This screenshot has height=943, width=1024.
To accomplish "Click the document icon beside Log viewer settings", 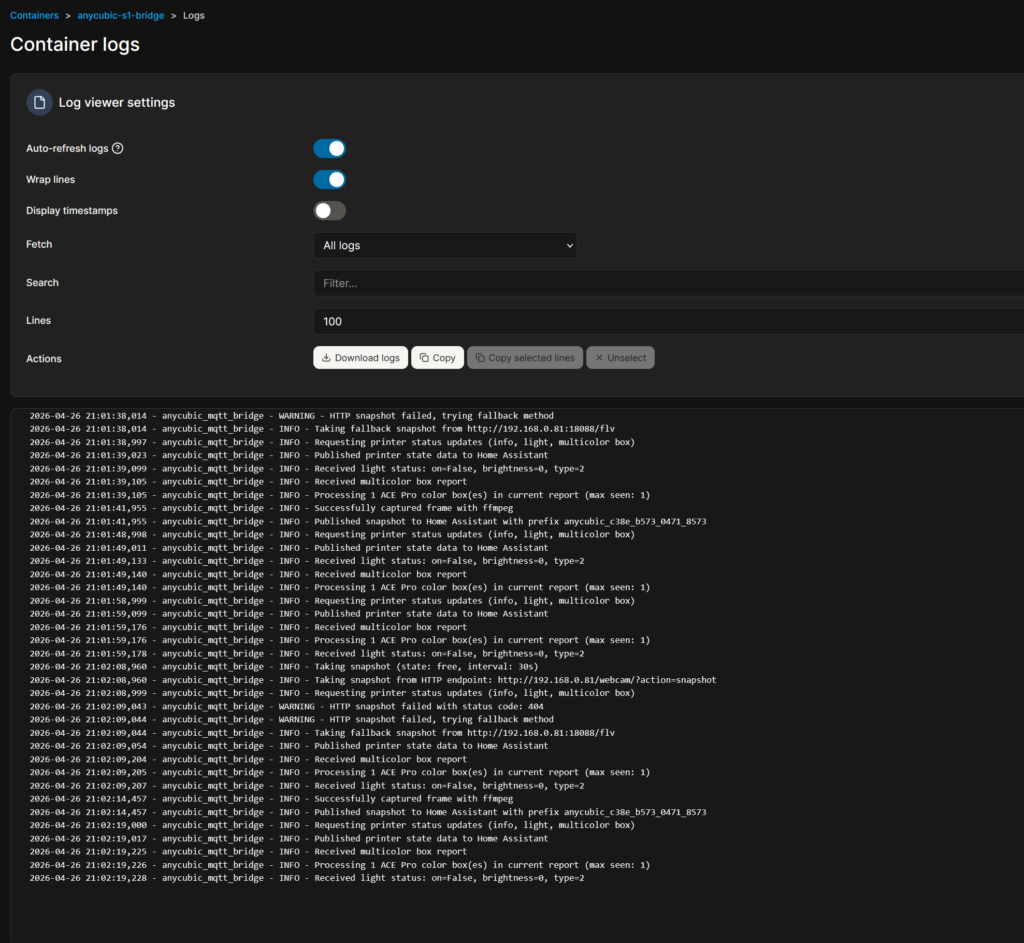I will pyautogui.click(x=39, y=102).
